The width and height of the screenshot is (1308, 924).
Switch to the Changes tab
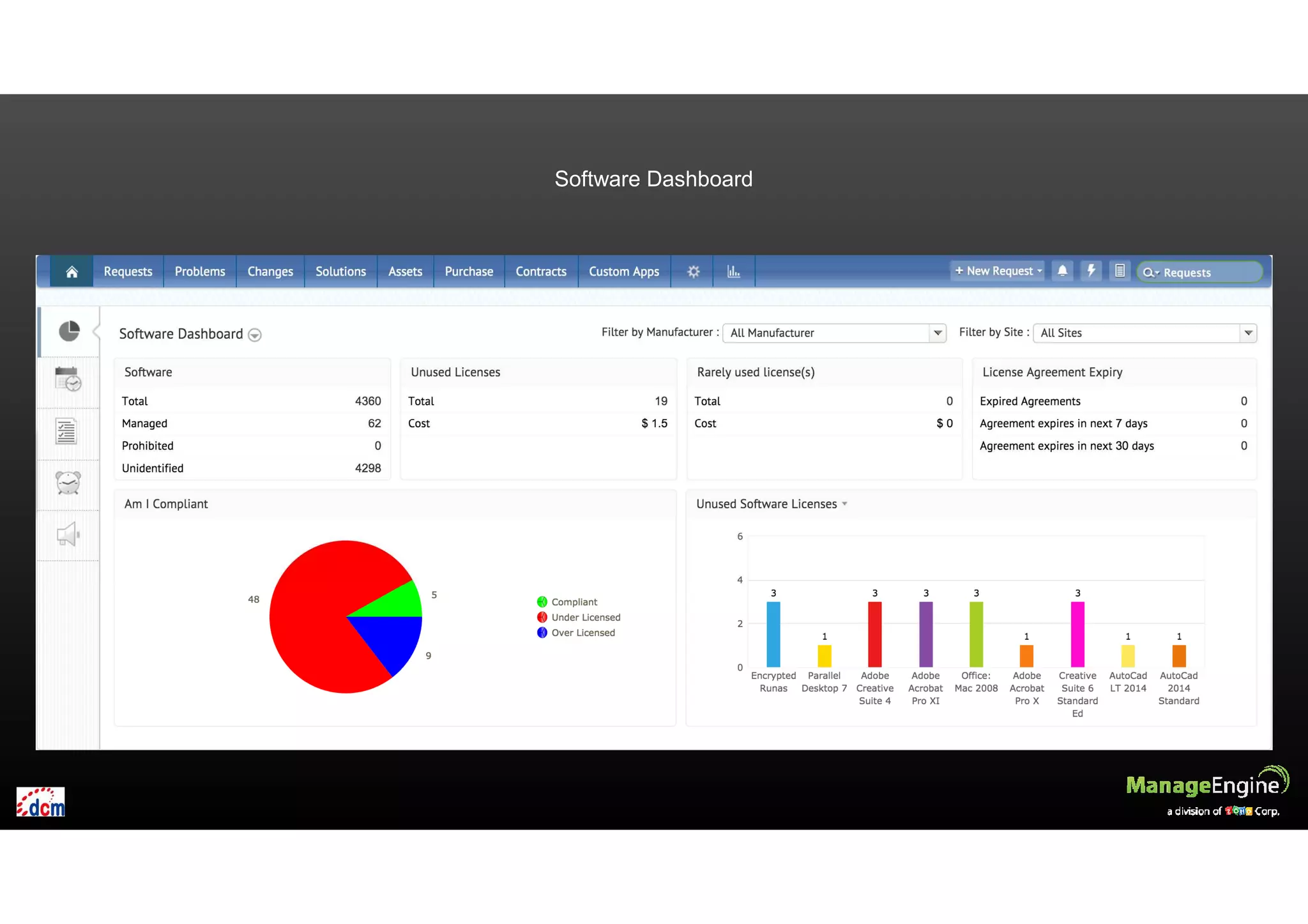click(x=270, y=272)
